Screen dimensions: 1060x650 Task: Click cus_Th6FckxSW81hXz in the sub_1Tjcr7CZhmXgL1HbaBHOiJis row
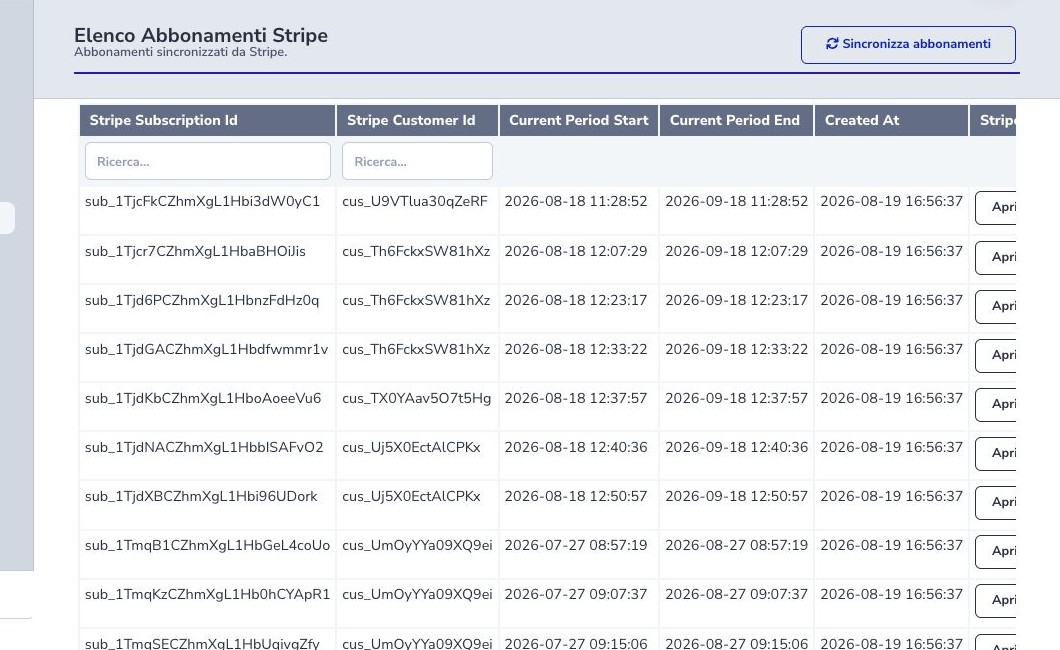[x=416, y=251]
